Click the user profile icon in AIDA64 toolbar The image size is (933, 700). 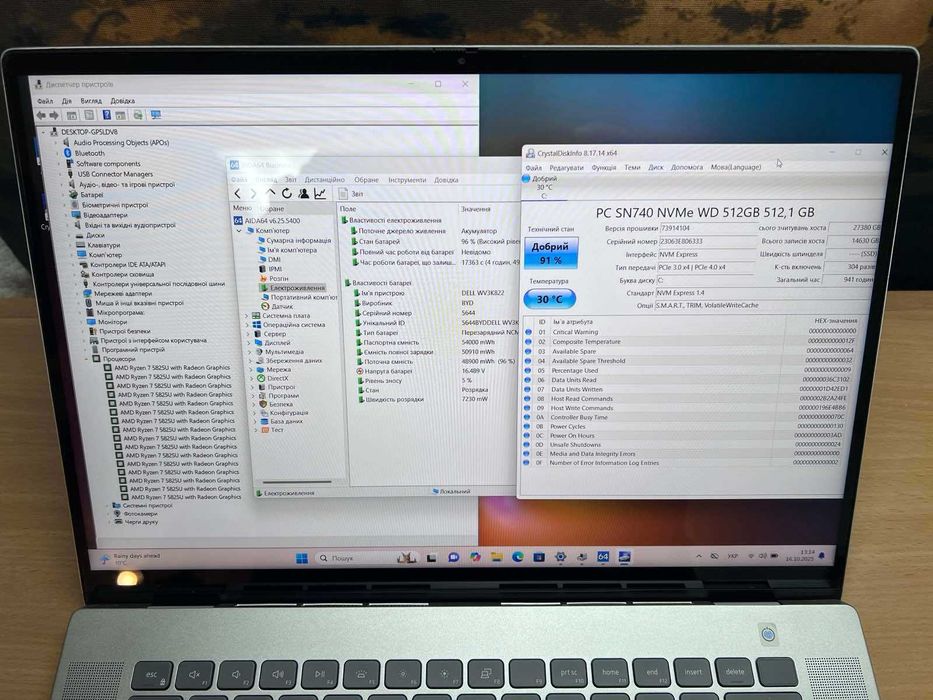pos(303,193)
